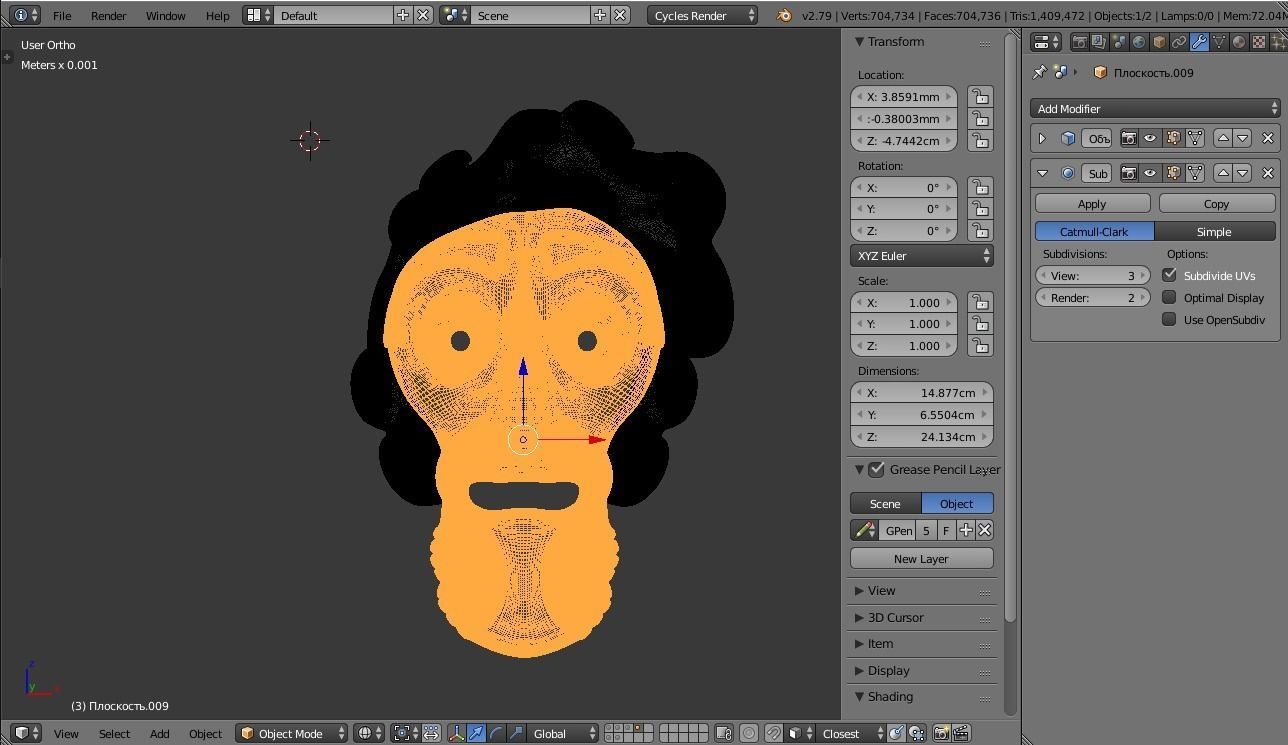Open the Add Modifier dropdown
The height and width of the screenshot is (745, 1288).
click(1155, 108)
